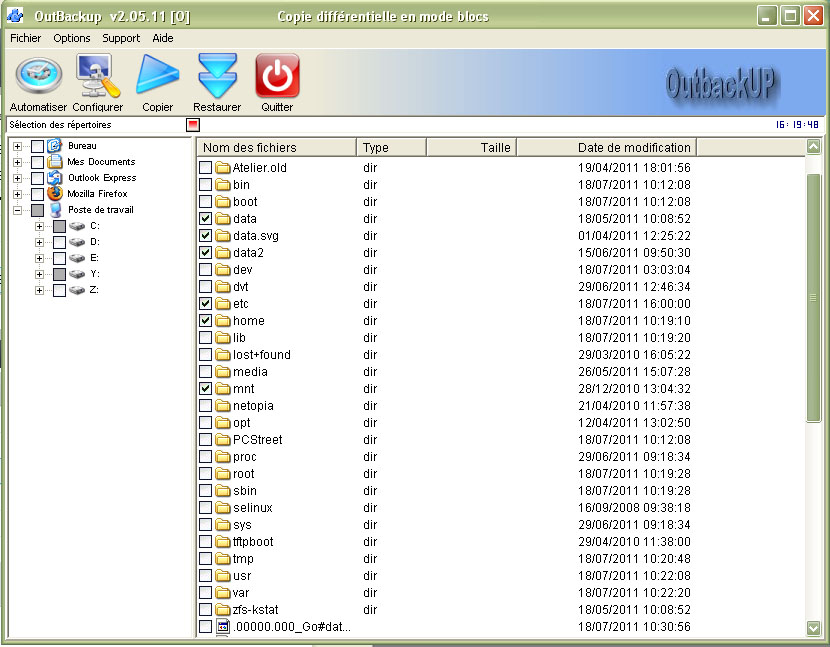Image resolution: width=830 pixels, height=647 pixels.
Task: Click the E: drive icon
Action: click(77, 258)
